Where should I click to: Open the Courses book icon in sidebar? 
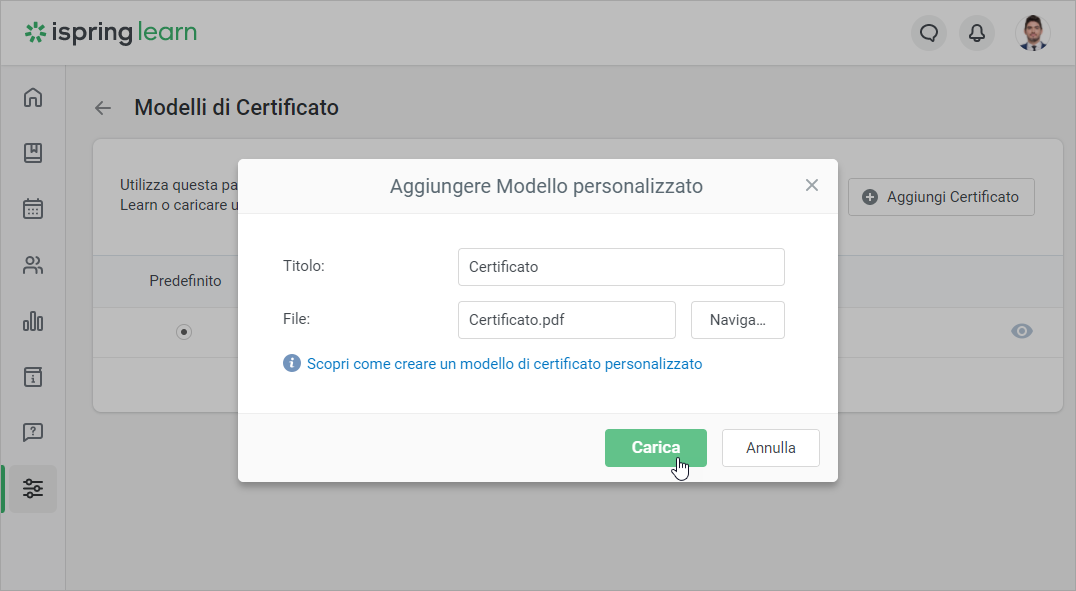click(33, 153)
